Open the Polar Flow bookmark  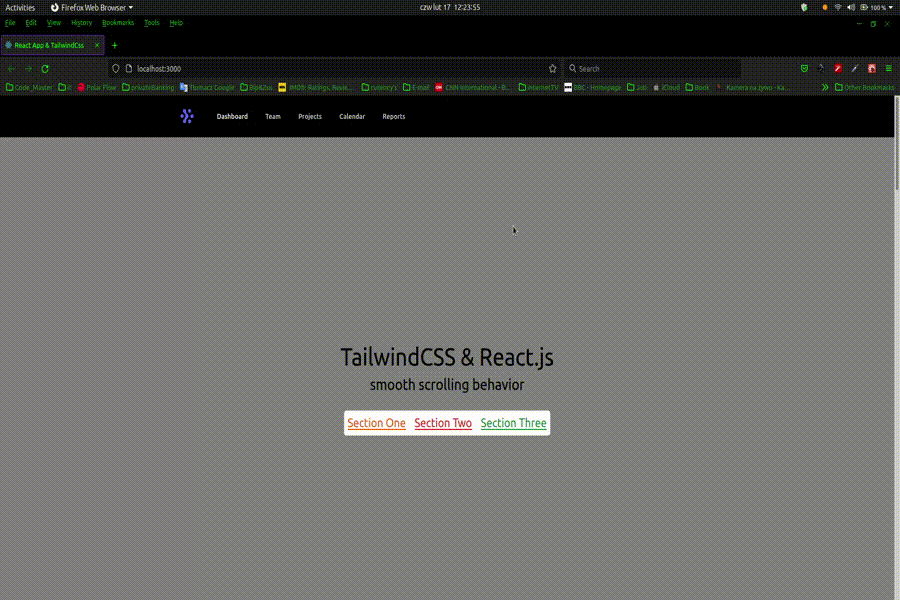(x=96, y=88)
